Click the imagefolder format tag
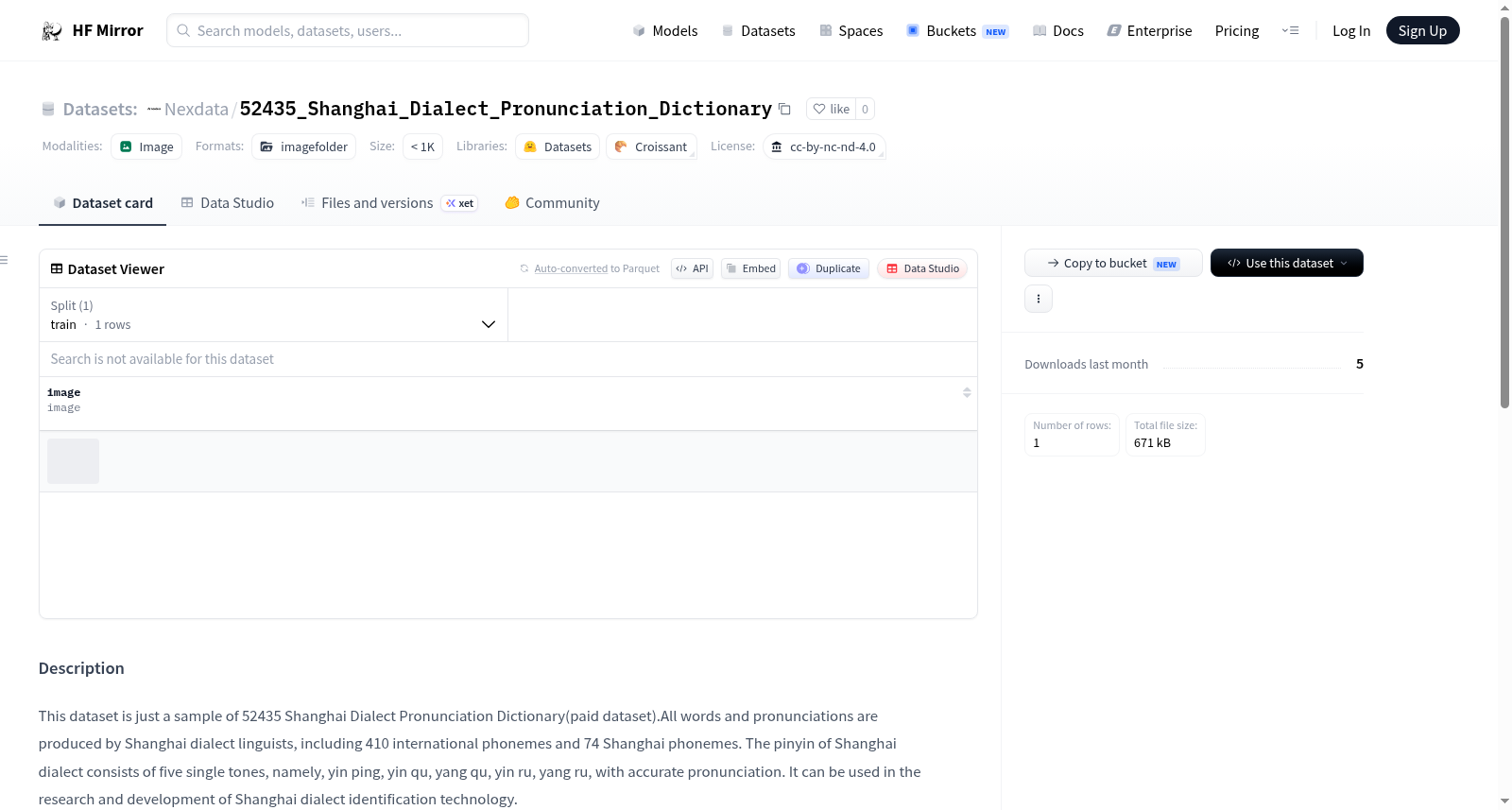 pyautogui.click(x=303, y=146)
